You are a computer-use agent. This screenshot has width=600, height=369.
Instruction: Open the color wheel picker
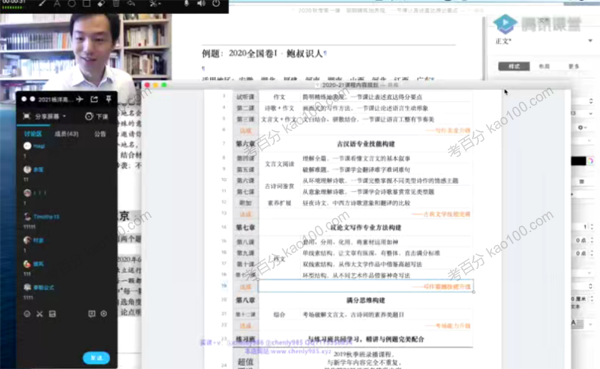(591, 161)
